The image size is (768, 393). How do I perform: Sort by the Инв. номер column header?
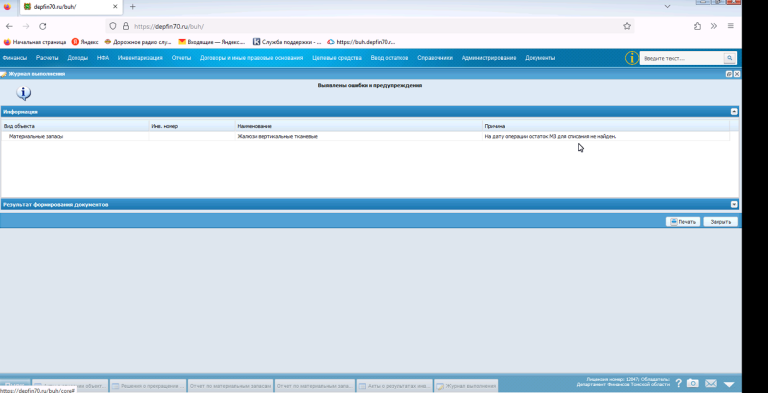point(192,126)
